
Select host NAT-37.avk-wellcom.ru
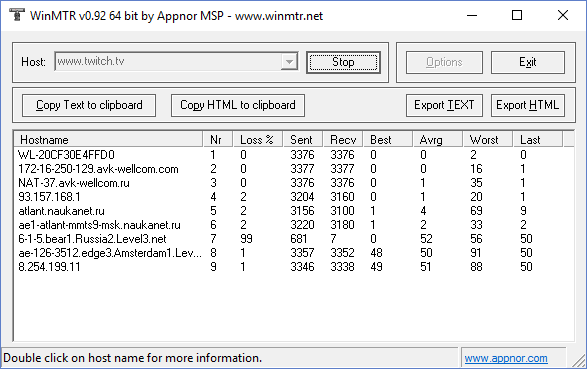74,183
